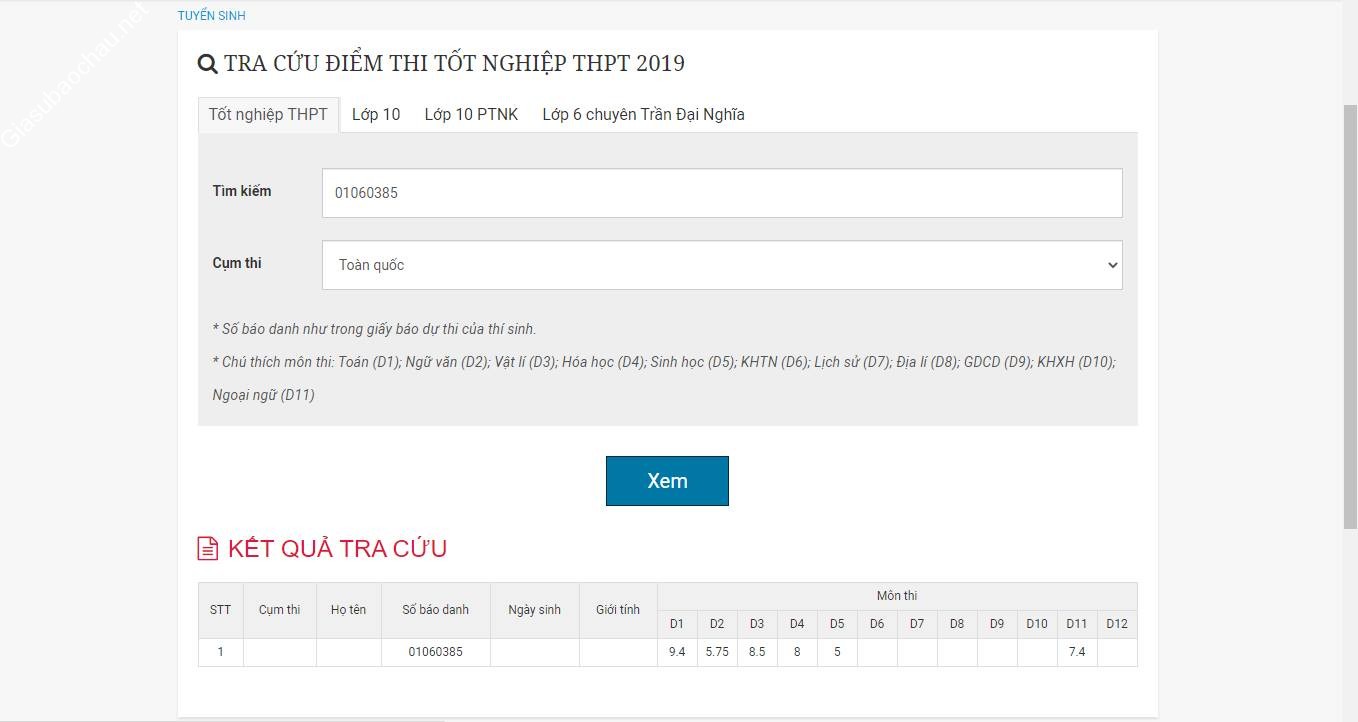
Task: Click the D2 score cell 5.75
Action: (x=717, y=652)
